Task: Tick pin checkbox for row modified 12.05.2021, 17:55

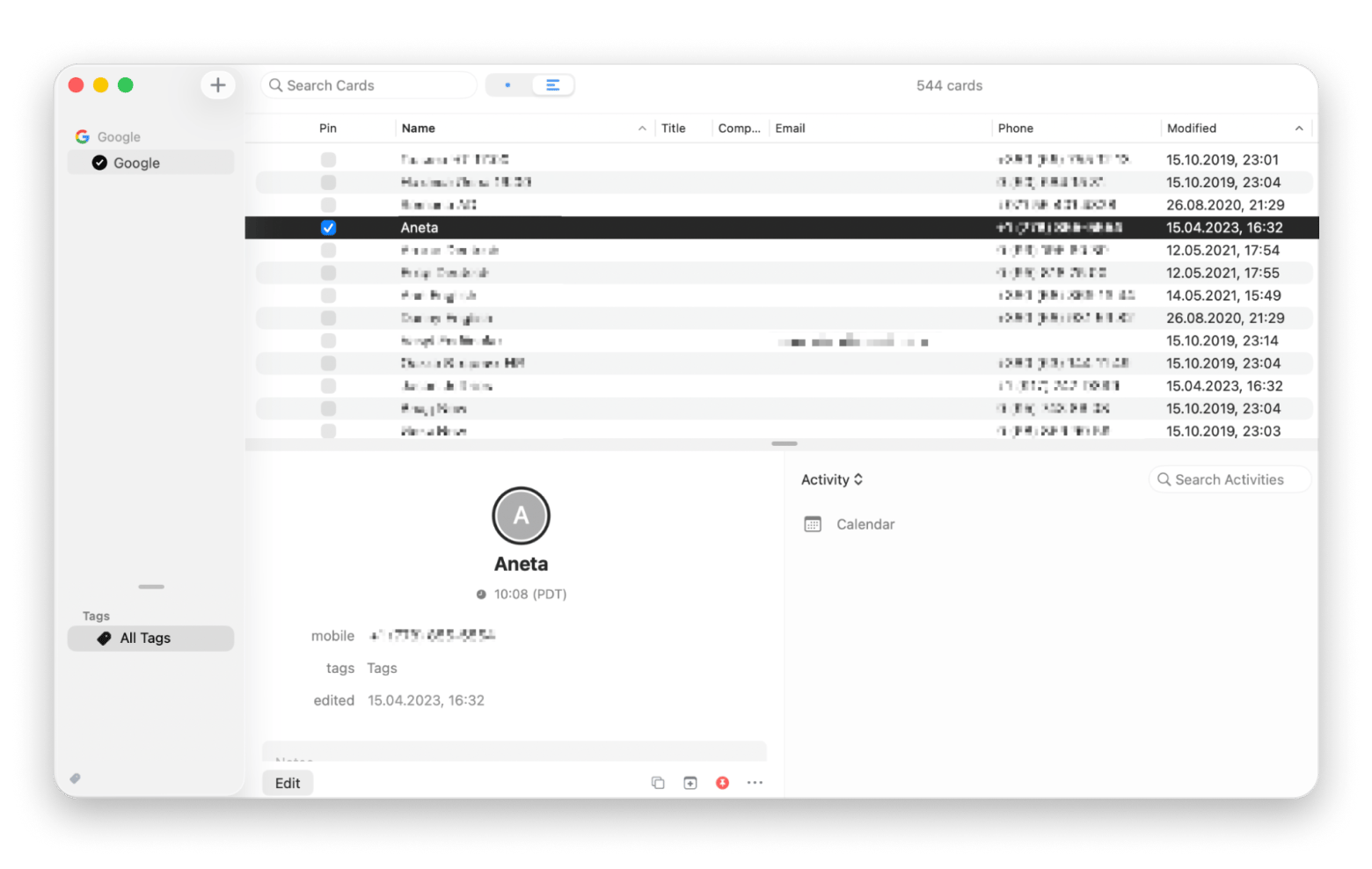Action: tap(328, 273)
